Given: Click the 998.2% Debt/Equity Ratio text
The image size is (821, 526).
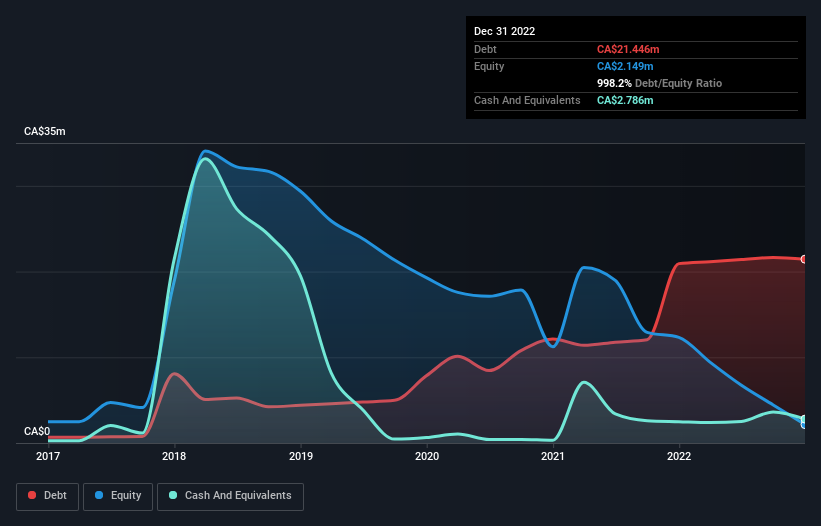Looking at the screenshot, I should (x=660, y=83).
